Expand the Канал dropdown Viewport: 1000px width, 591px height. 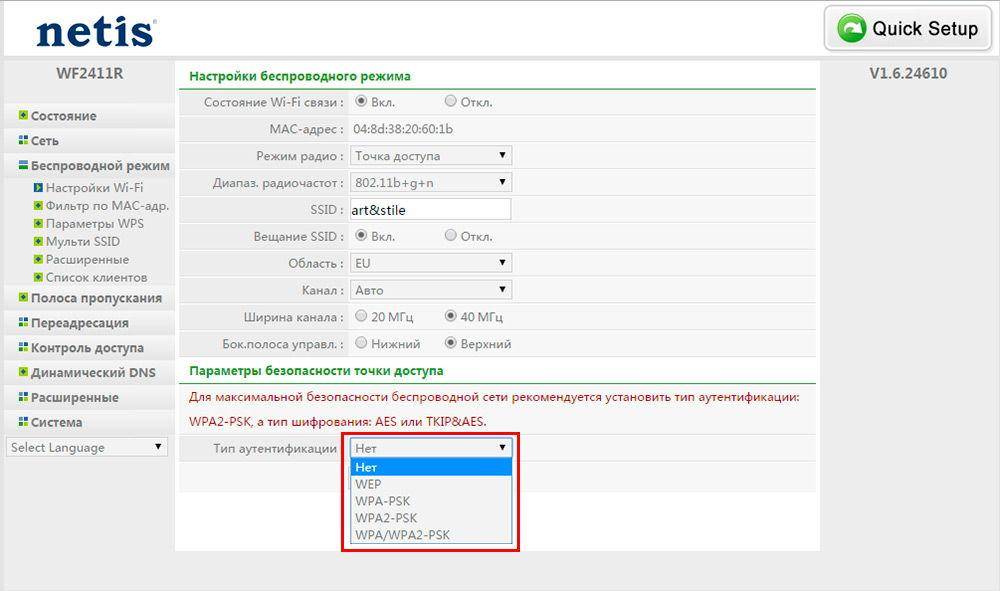(431, 290)
